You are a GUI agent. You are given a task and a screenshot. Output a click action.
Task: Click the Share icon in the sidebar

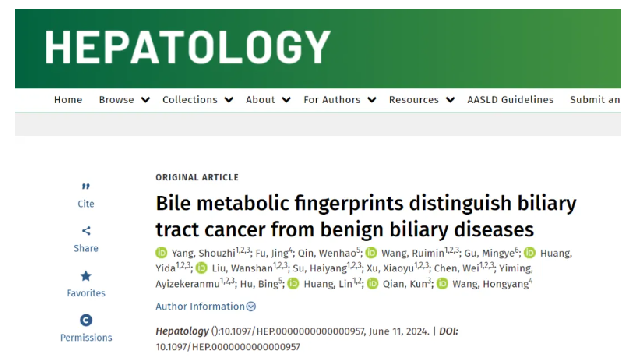click(x=86, y=231)
